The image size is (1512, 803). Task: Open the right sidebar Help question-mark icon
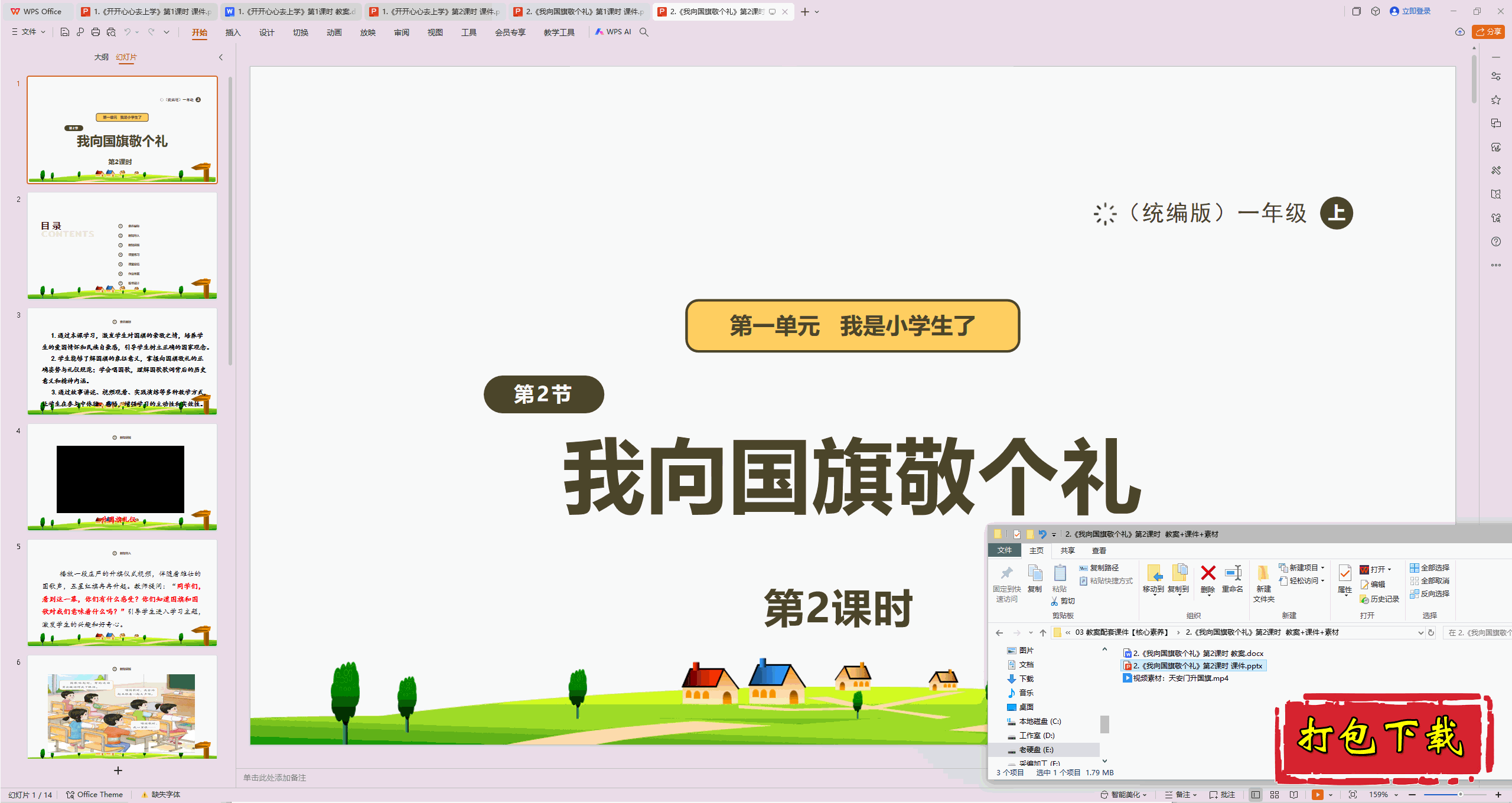[1496, 241]
